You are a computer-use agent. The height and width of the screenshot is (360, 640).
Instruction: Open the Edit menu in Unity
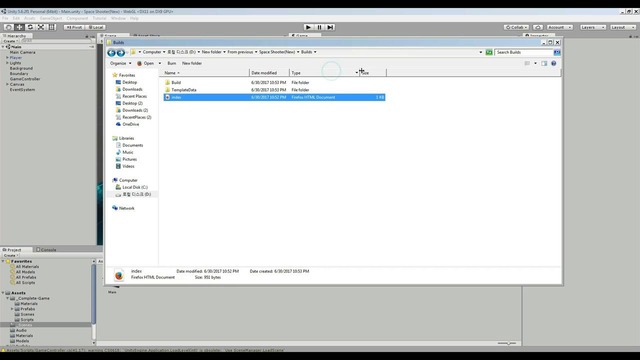[16, 18]
